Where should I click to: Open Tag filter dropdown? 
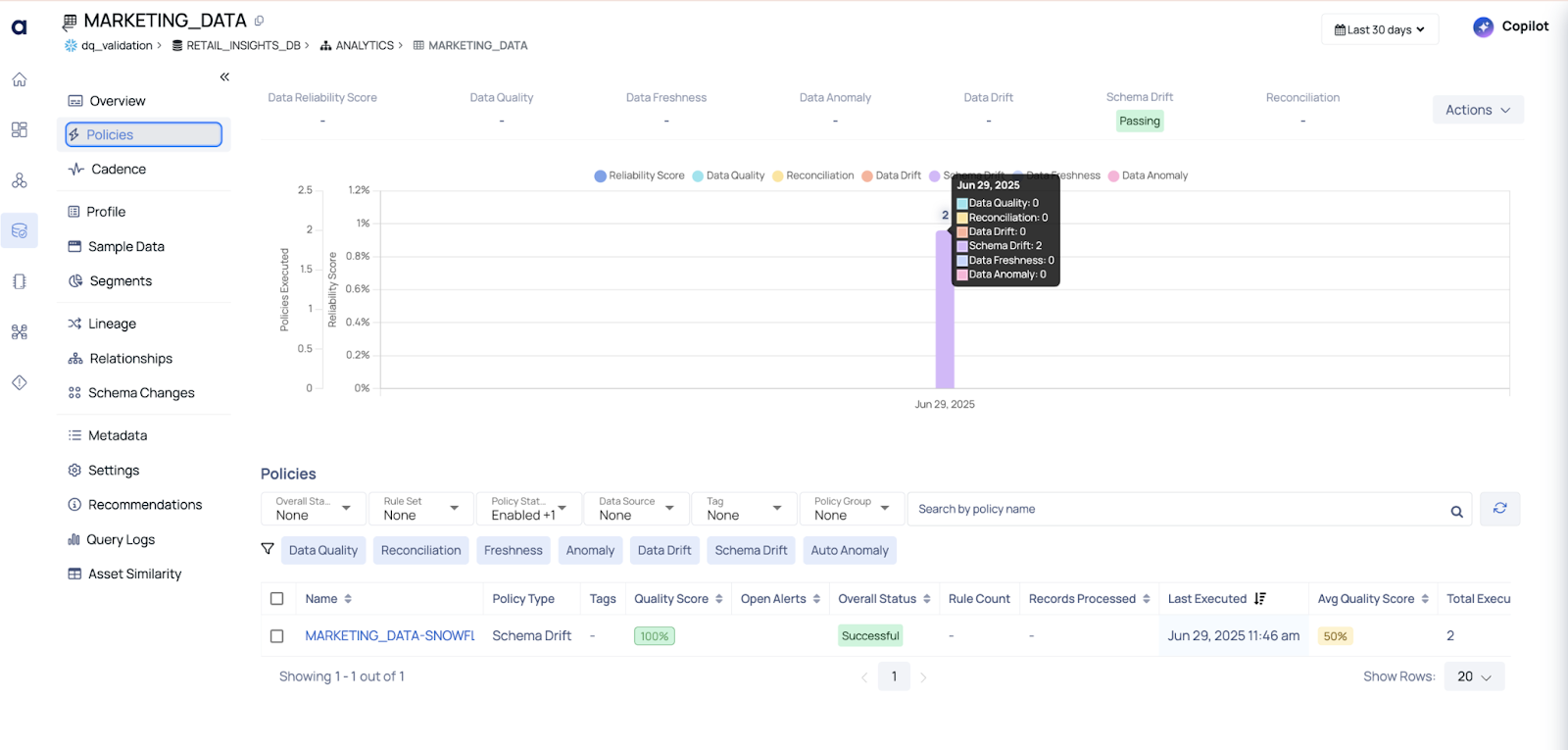click(745, 509)
